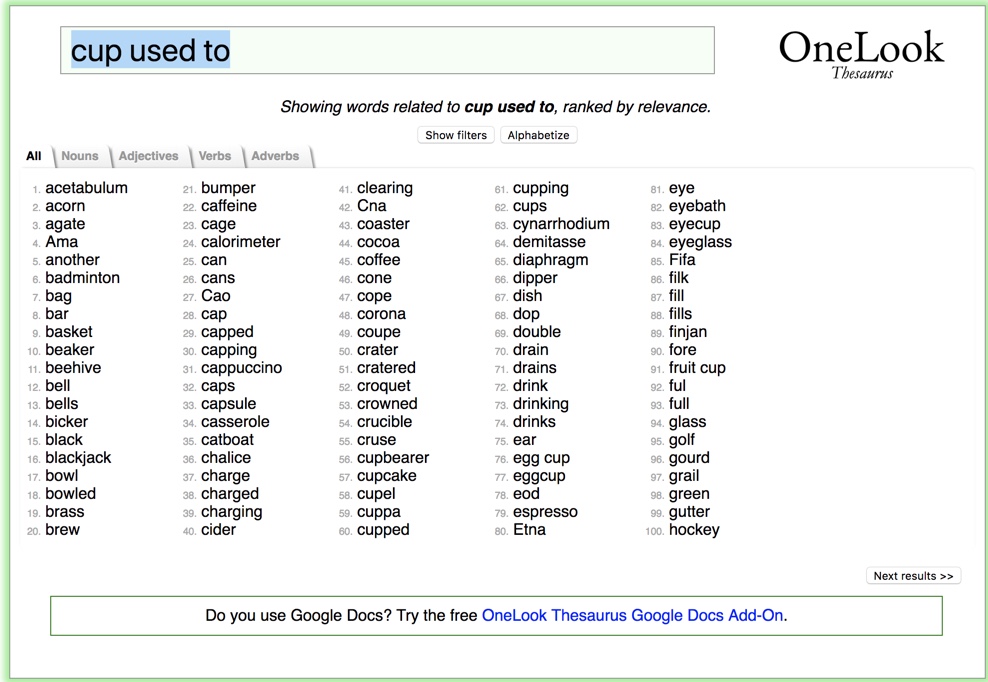Select the result 'calorimeter'
Screen dimensions: 988x682
241,242
